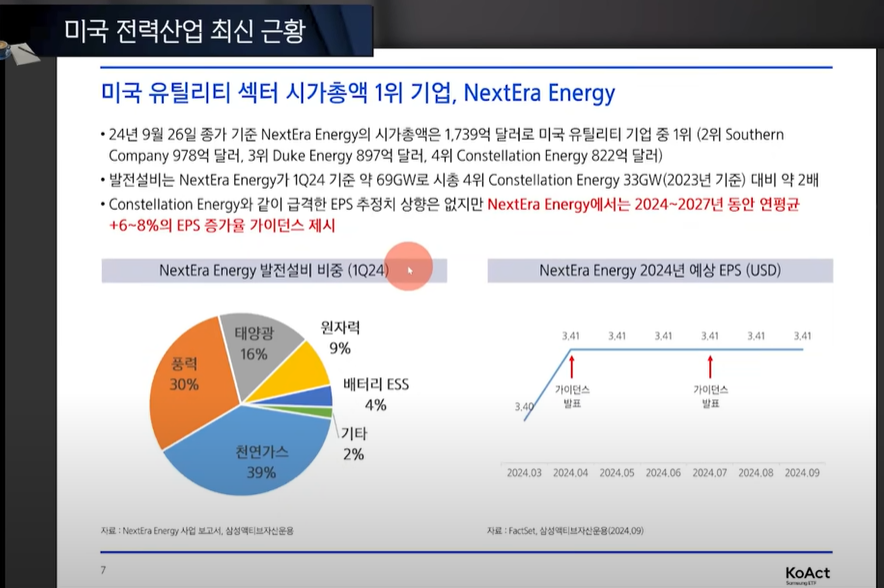Click the '69GW' capacity figure

(x=396, y=180)
